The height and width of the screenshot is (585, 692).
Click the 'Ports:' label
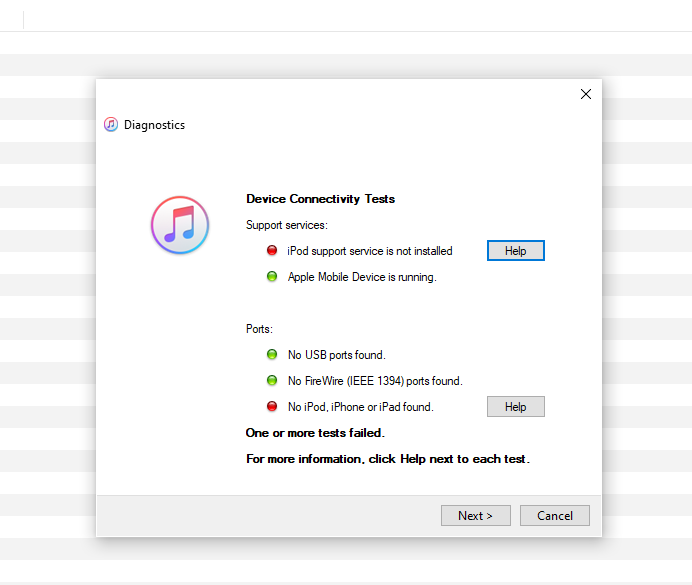pos(260,329)
